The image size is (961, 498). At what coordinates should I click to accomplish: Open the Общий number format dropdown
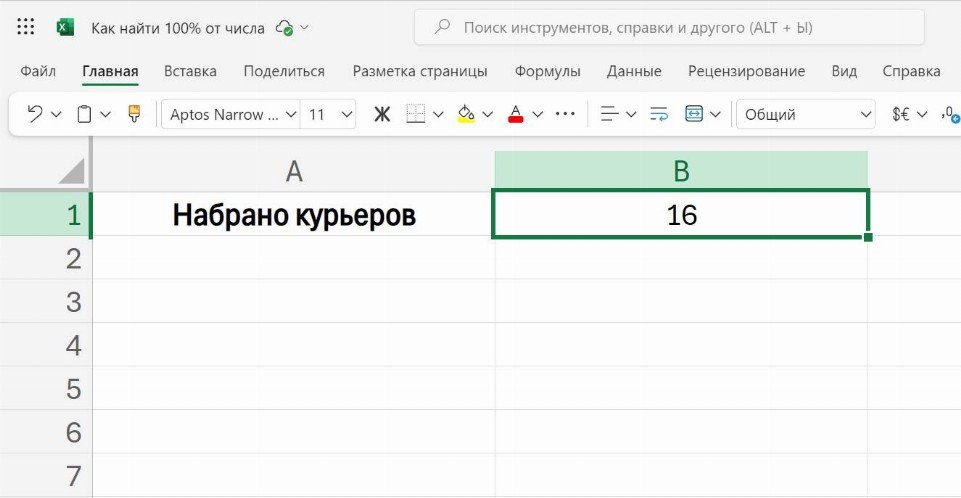pos(866,114)
